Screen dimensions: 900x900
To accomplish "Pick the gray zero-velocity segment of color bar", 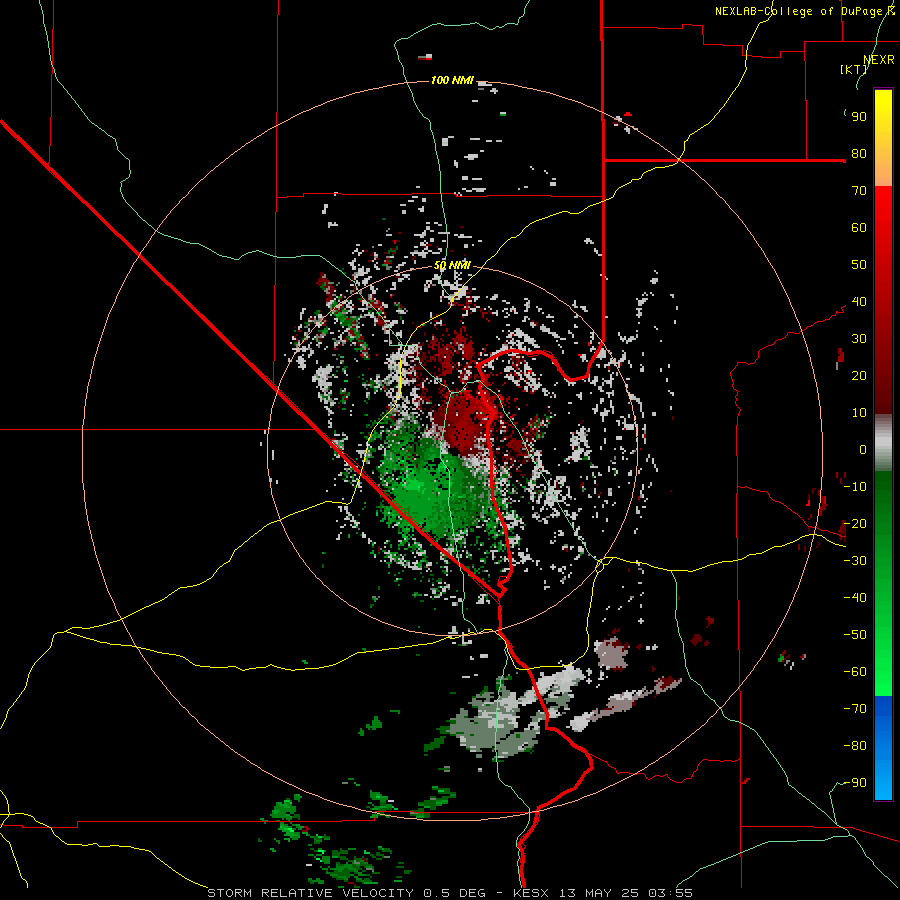I will [883, 442].
